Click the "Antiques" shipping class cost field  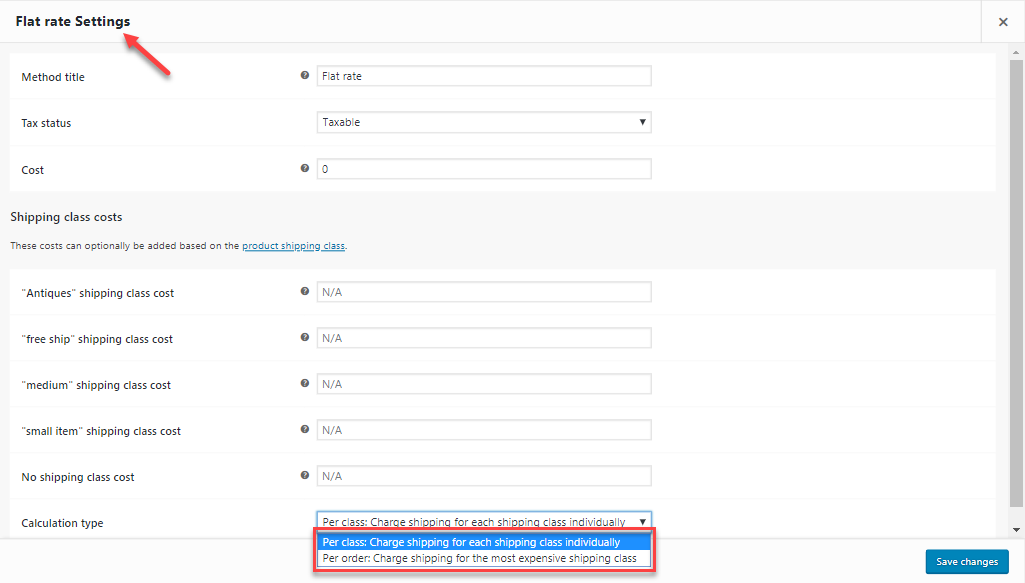point(484,292)
